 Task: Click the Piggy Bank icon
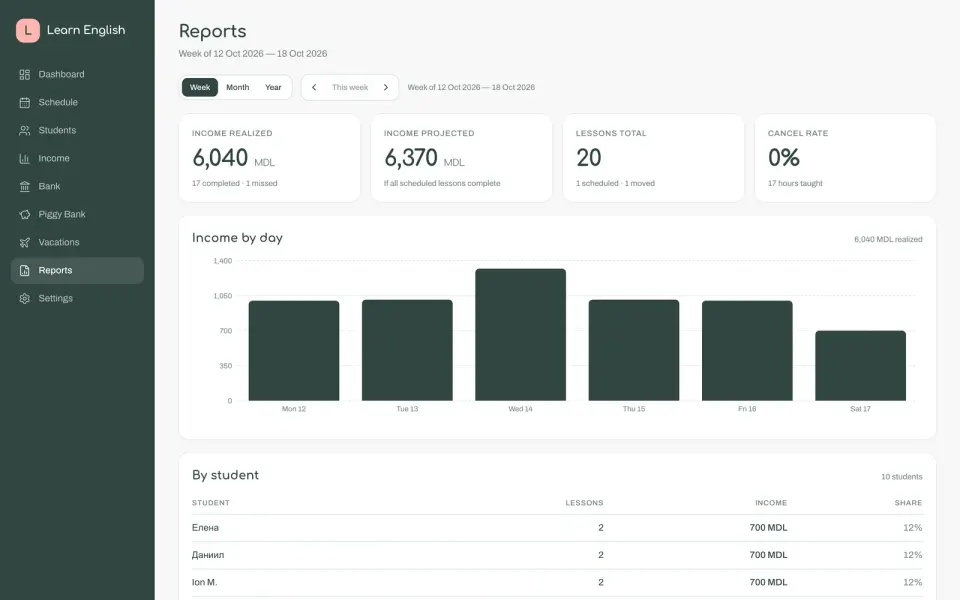pyautogui.click(x=24, y=214)
